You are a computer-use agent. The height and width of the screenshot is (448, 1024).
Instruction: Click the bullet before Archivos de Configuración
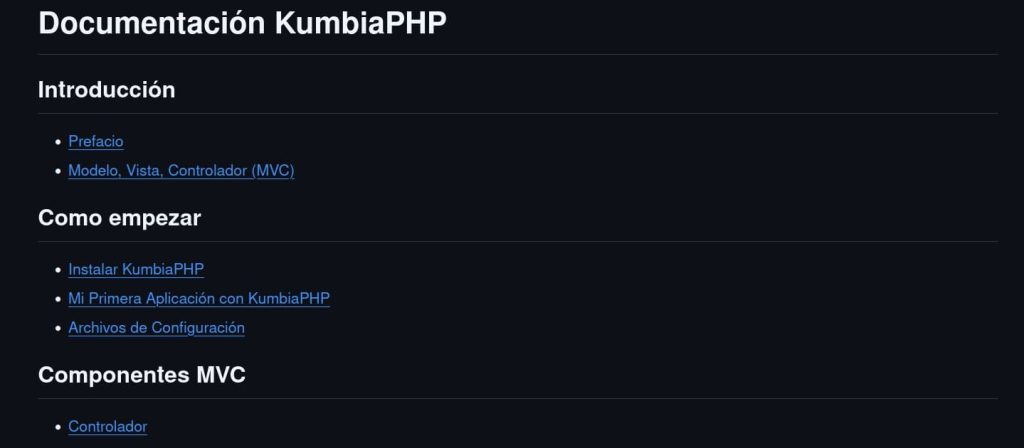point(57,328)
